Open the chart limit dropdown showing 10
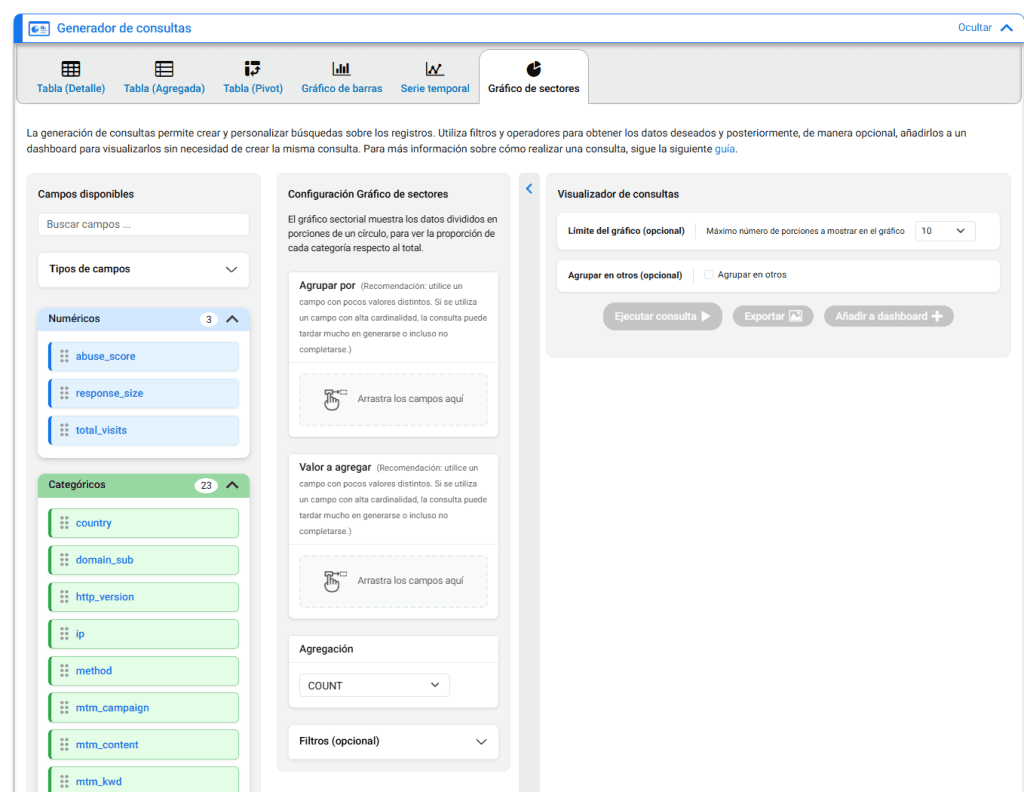Viewport: 1024px width, 792px height. pos(945,230)
